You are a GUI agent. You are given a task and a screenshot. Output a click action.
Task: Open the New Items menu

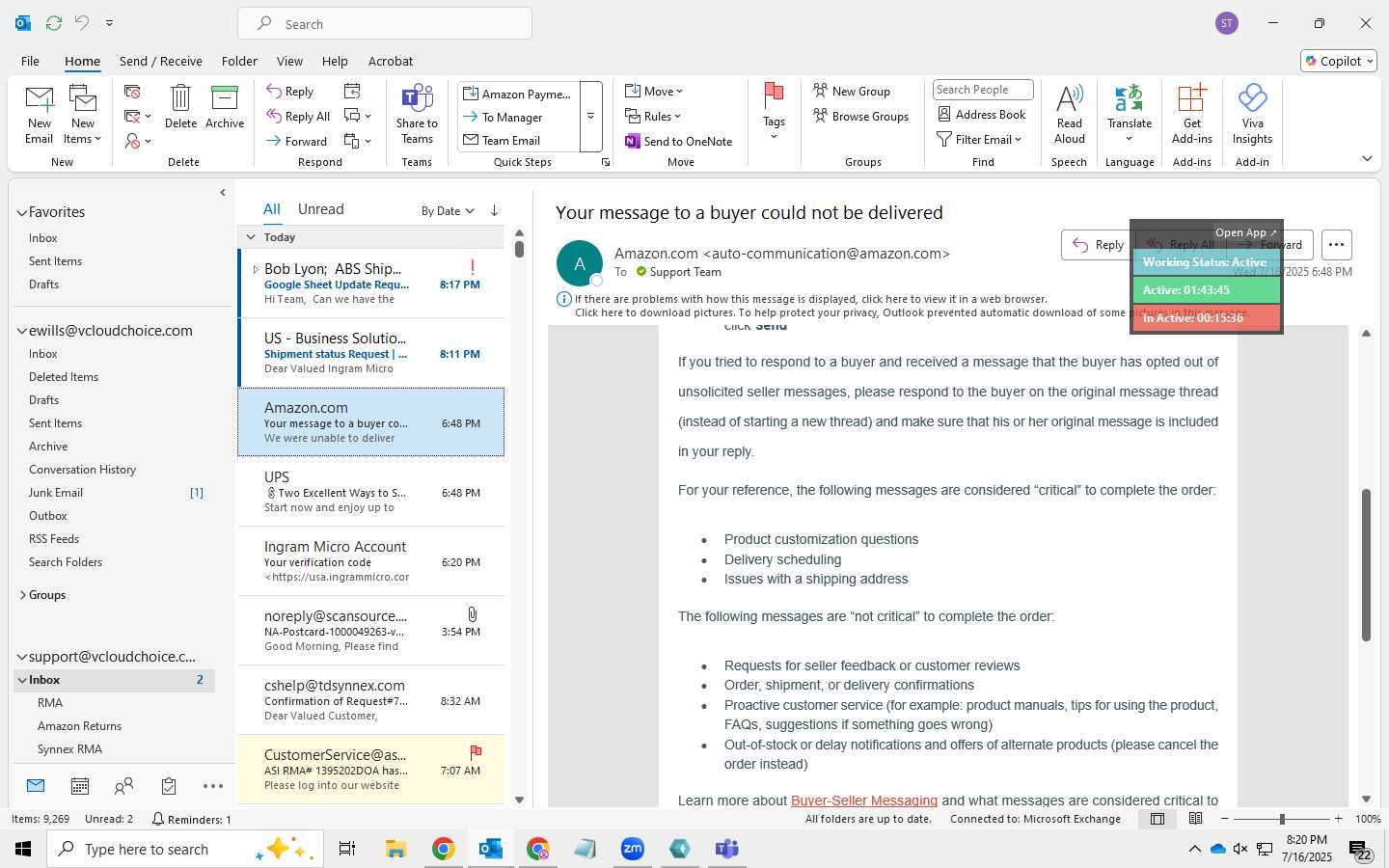(x=83, y=115)
